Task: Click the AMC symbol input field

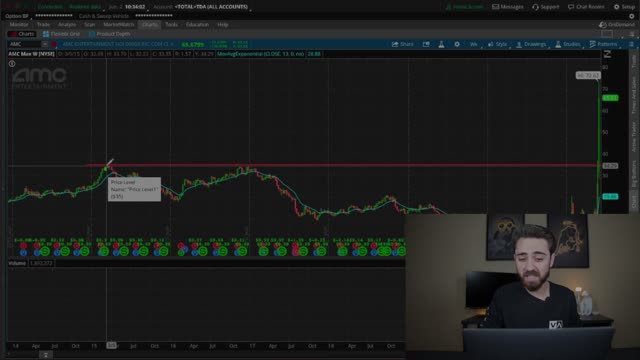Action: point(24,44)
